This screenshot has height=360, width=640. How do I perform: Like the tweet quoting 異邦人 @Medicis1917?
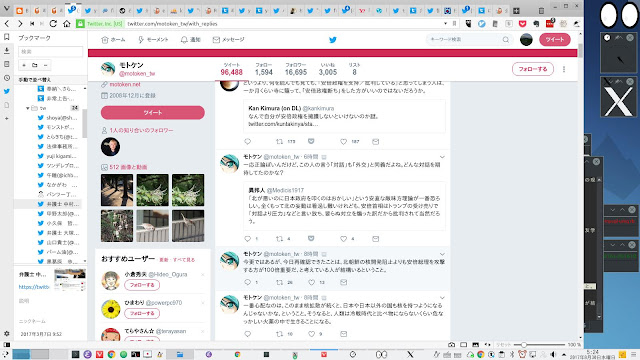[x=343, y=239]
